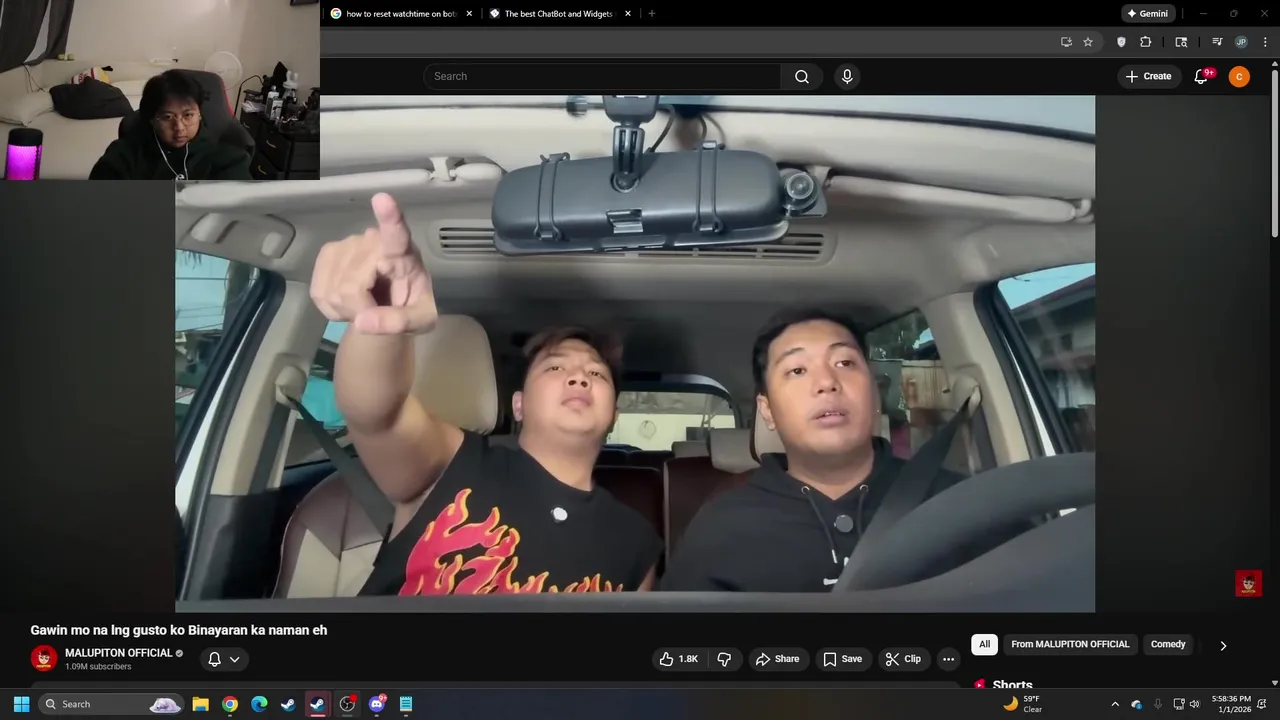The image size is (1280, 720).
Task: Open the Extensions puzzle icon
Action: pos(1146,42)
